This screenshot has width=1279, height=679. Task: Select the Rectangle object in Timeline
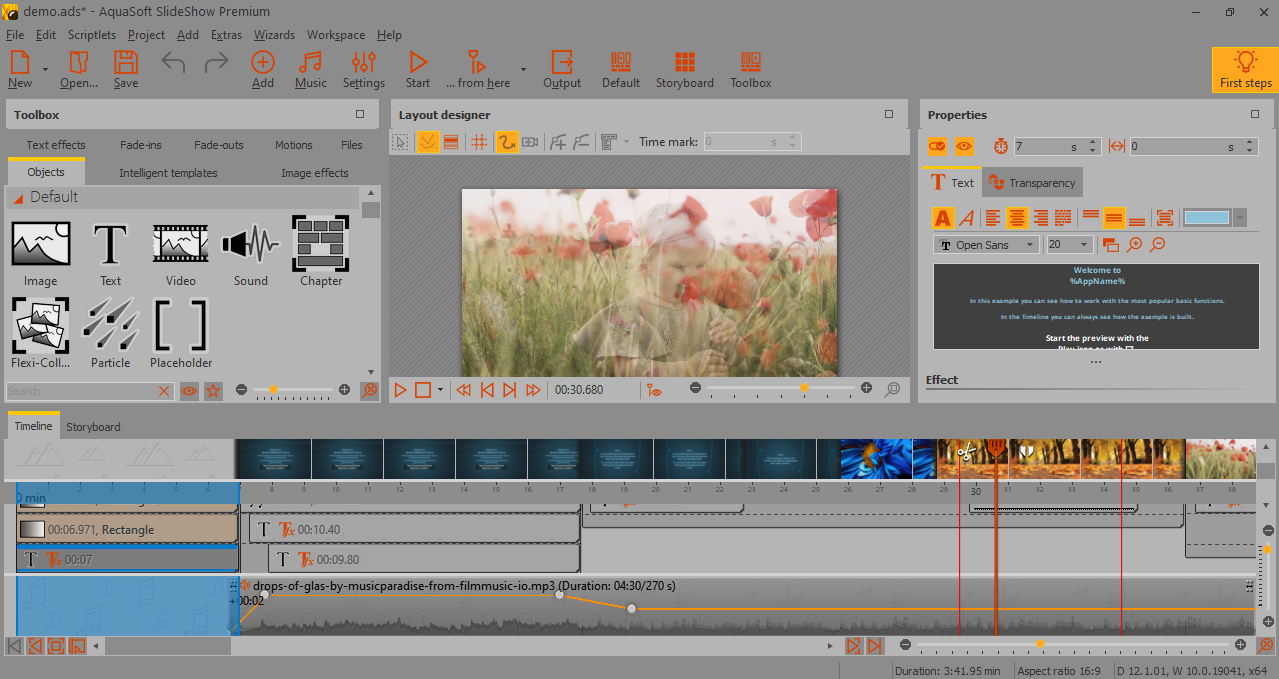(127, 529)
